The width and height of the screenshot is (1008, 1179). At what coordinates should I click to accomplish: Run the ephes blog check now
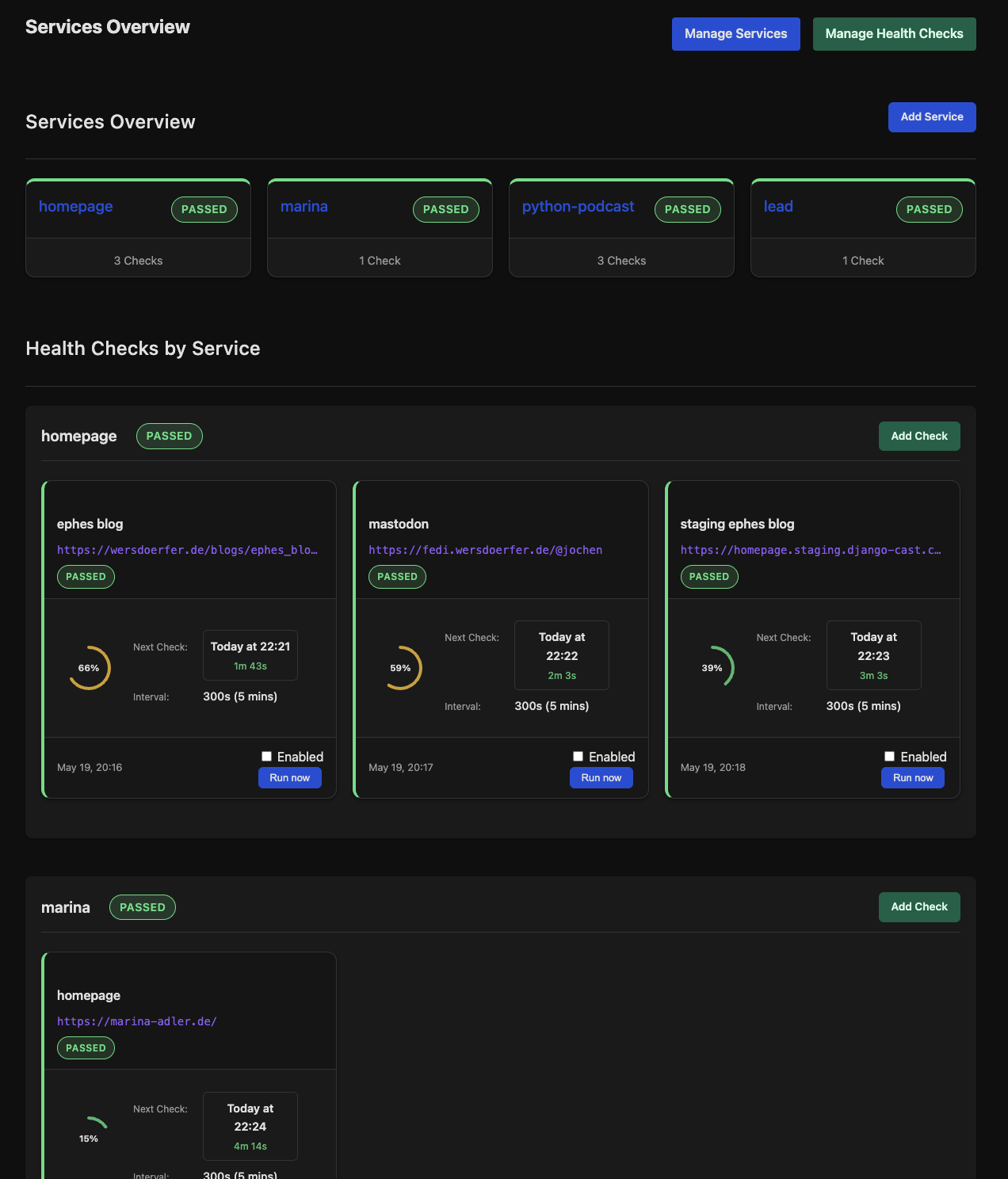[x=289, y=778]
